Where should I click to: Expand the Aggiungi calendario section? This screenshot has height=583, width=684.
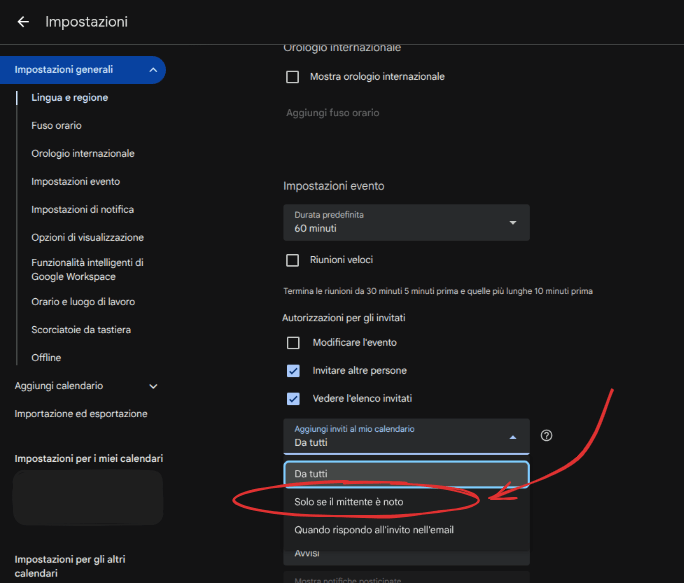153,386
